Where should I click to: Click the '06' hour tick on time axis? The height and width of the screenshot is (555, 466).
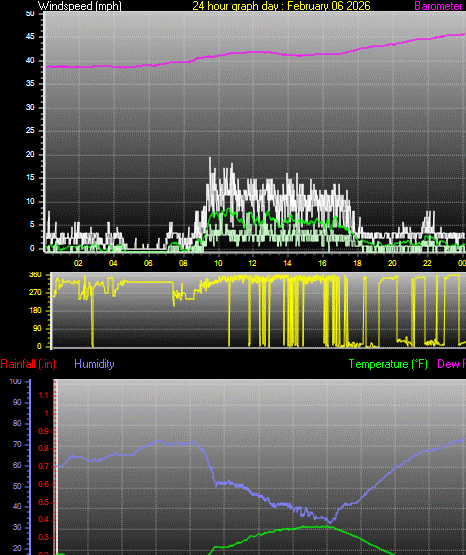click(x=148, y=263)
